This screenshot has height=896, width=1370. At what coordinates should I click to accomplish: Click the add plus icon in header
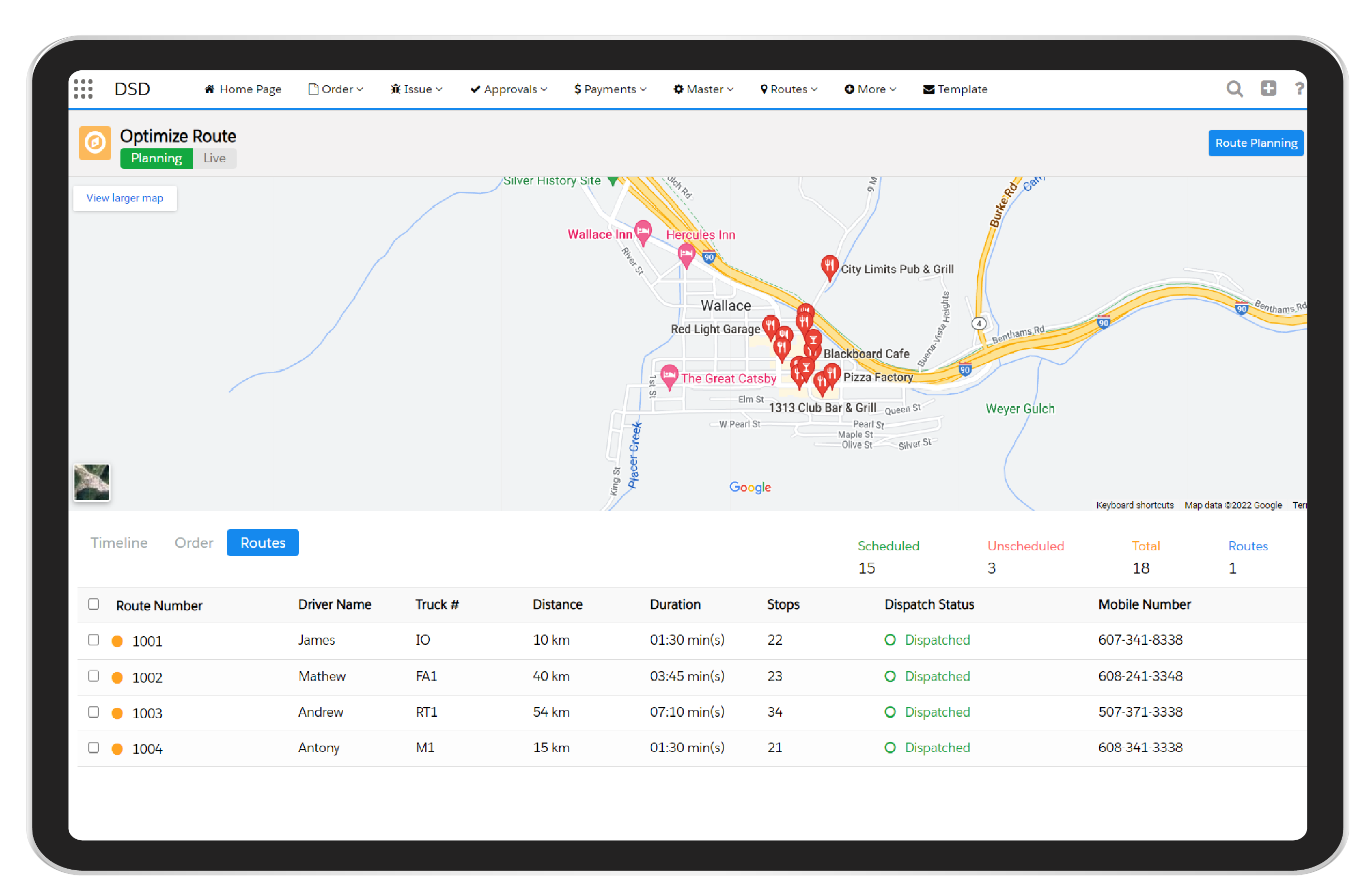point(1268,88)
